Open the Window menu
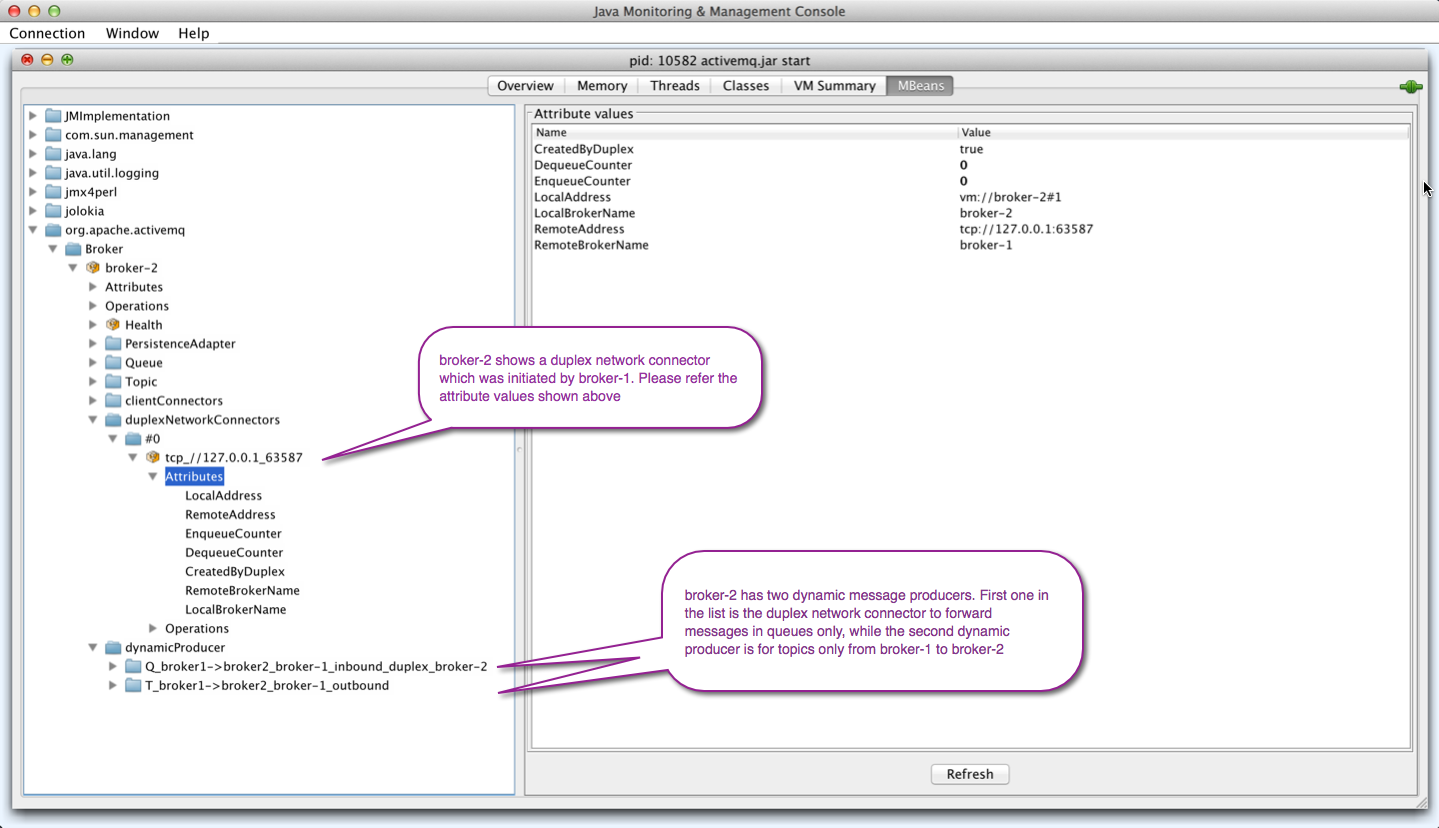 coord(132,33)
